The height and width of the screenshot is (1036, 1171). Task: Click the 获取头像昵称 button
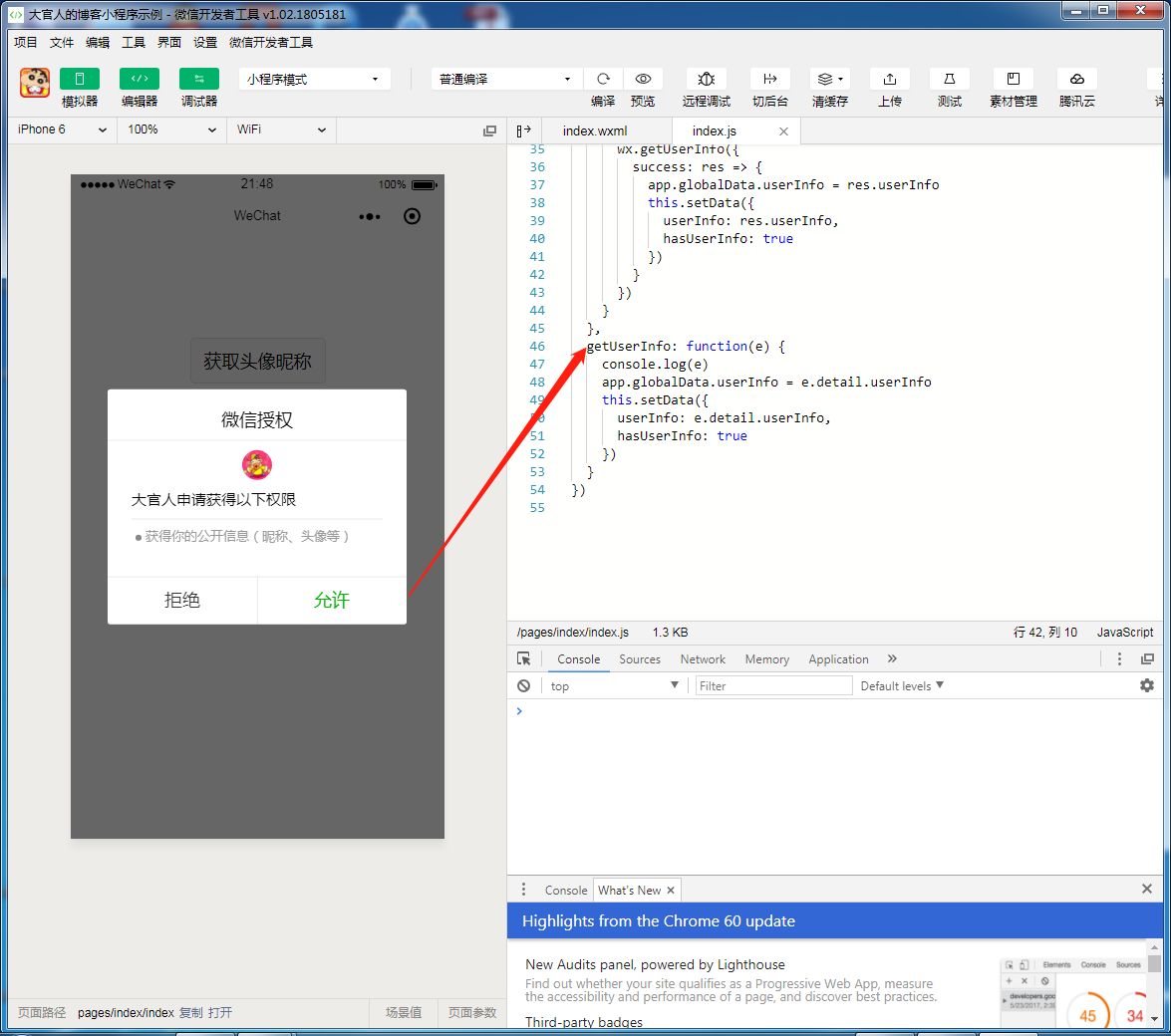point(258,362)
